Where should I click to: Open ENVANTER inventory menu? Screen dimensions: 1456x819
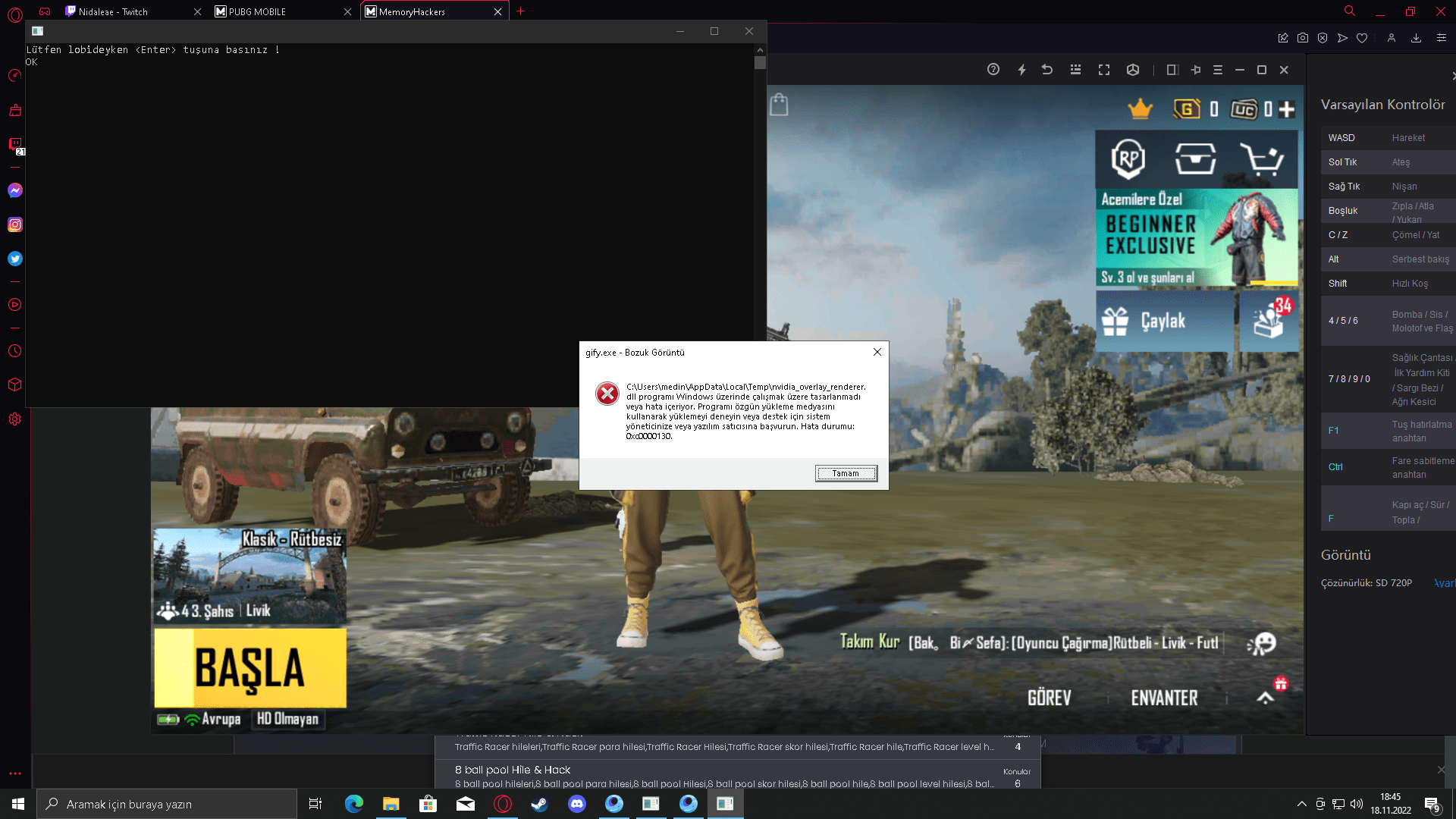click(1165, 698)
